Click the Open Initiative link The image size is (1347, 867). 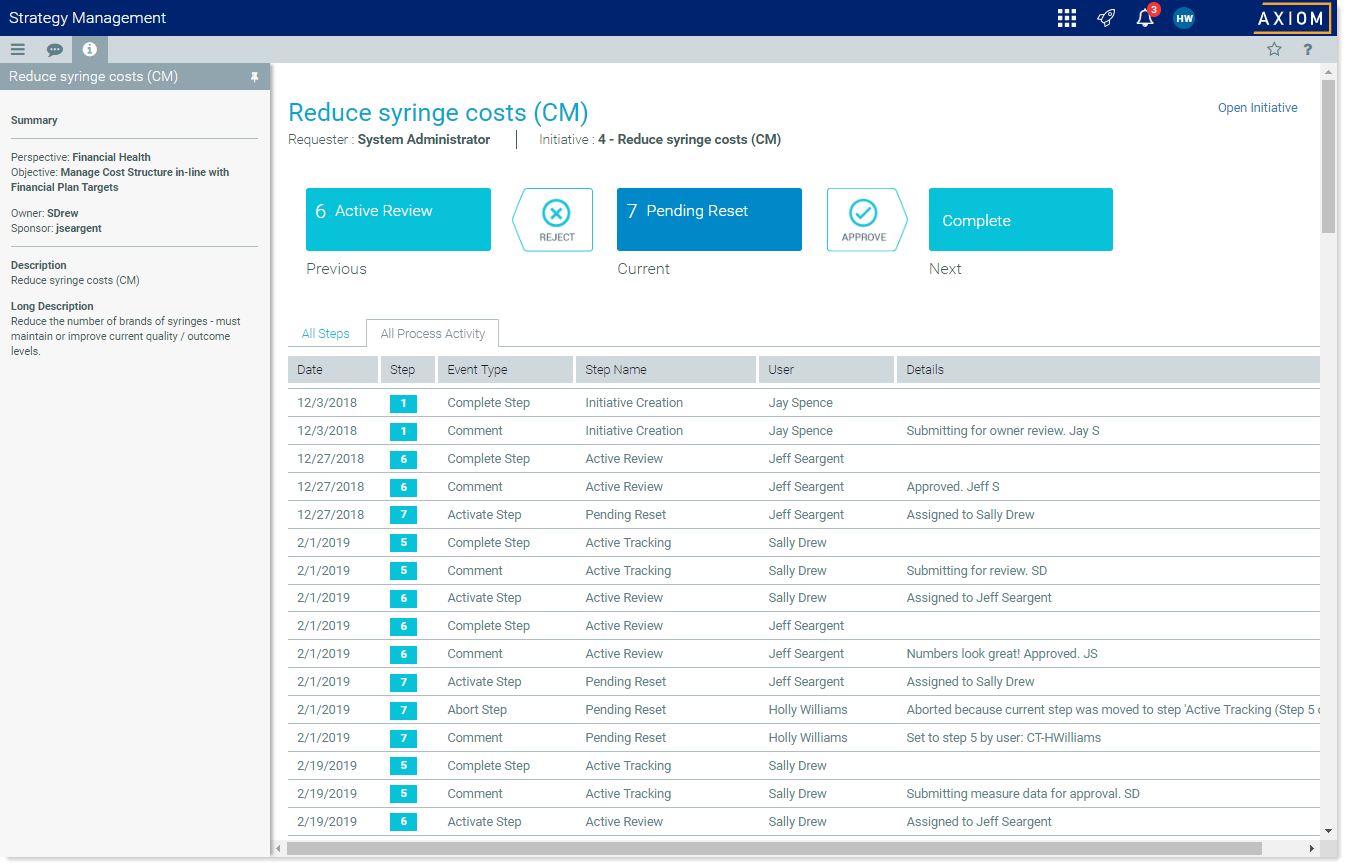pos(1257,108)
